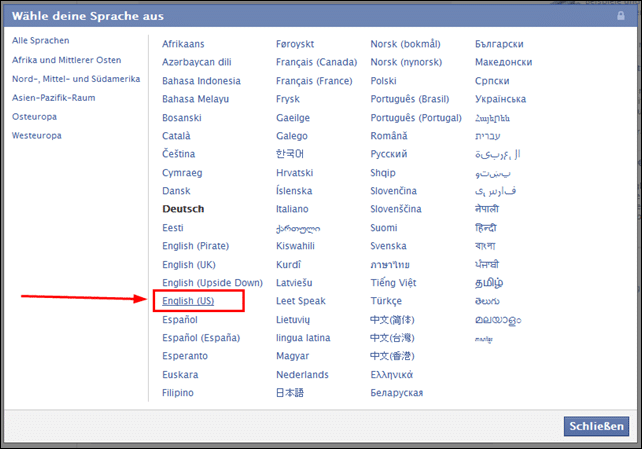The height and width of the screenshot is (449, 642).
Task: Select Magyar language
Action: coord(292,356)
